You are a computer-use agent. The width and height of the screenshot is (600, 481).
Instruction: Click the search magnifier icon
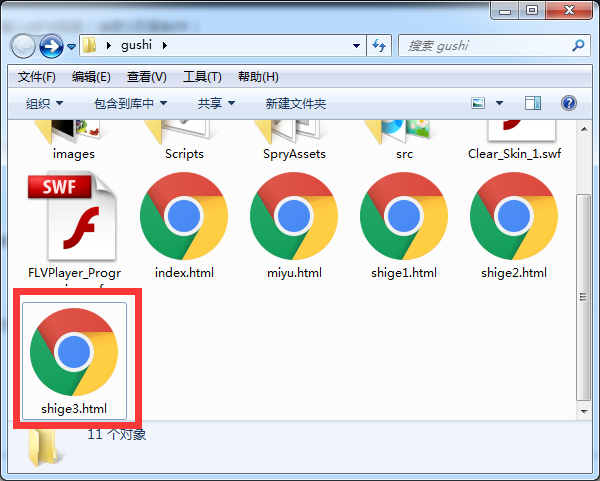click(x=578, y=46)
